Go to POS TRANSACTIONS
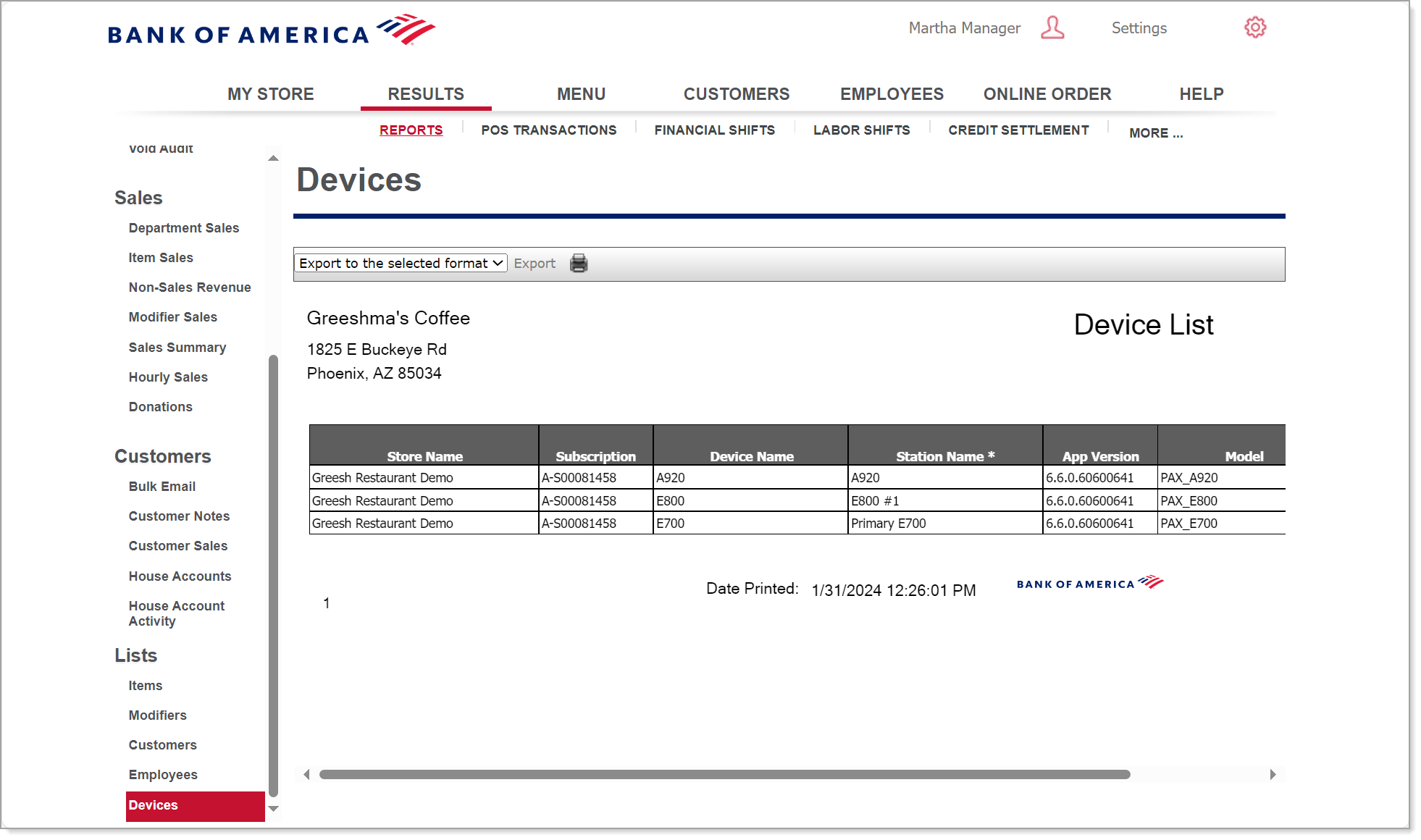1421x840 pixels. point(549,130)
